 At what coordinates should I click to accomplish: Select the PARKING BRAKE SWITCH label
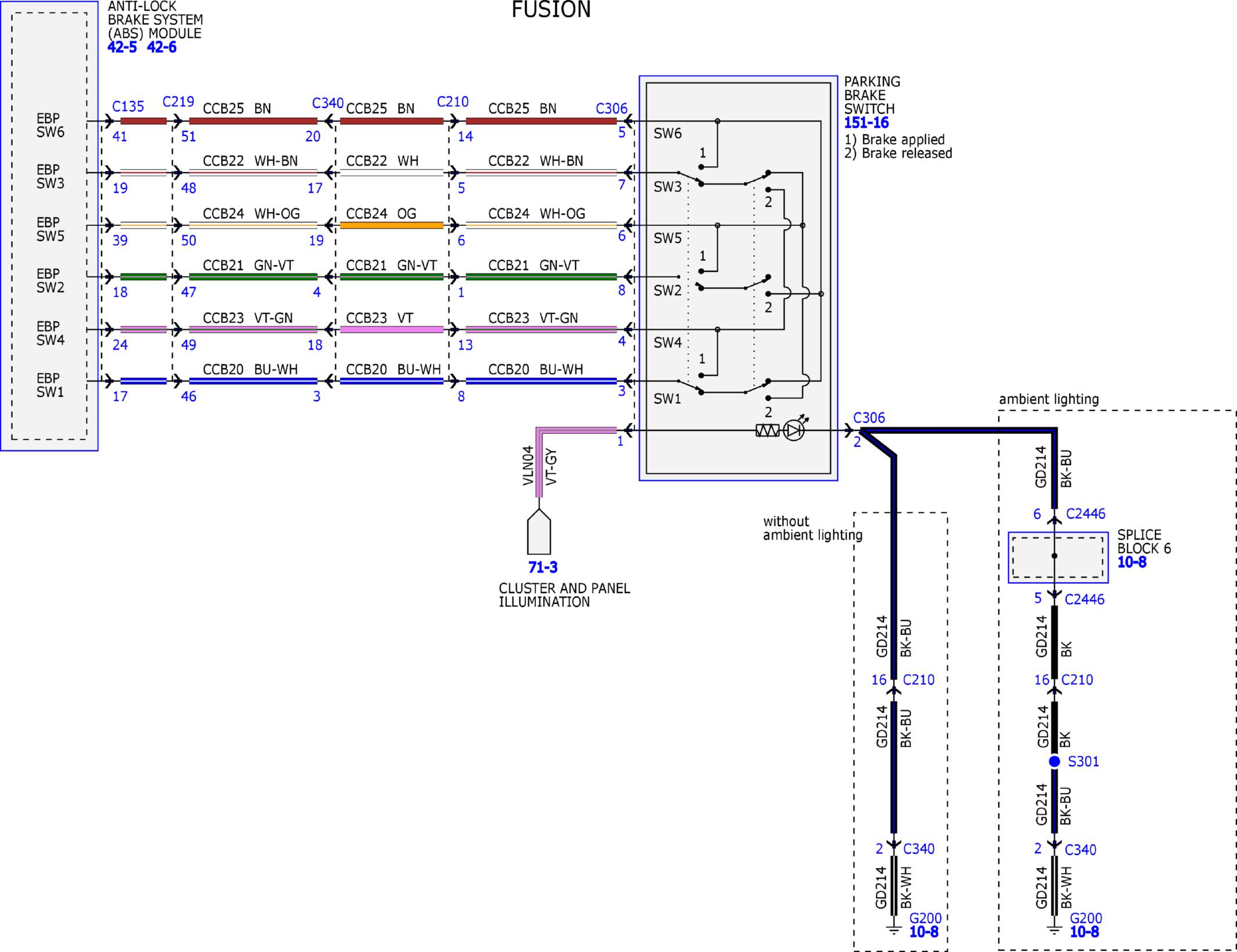point(872,95)
